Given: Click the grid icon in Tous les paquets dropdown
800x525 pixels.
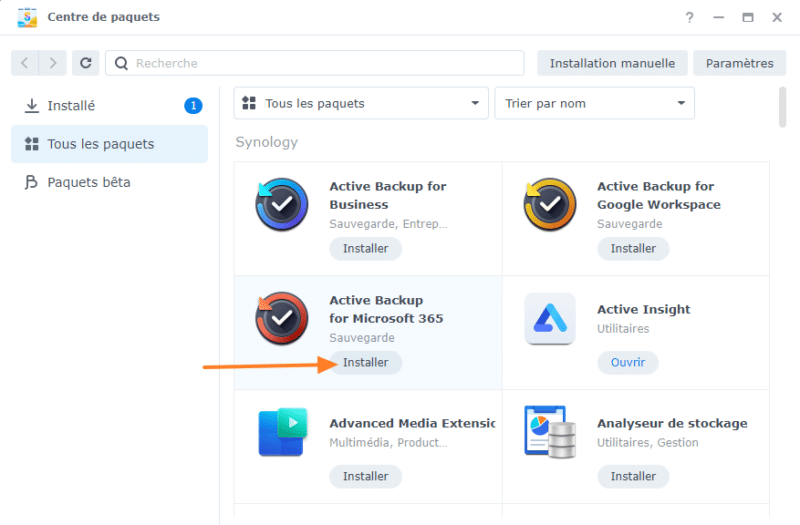Looking at the screenshot, I should coord(249,103).
